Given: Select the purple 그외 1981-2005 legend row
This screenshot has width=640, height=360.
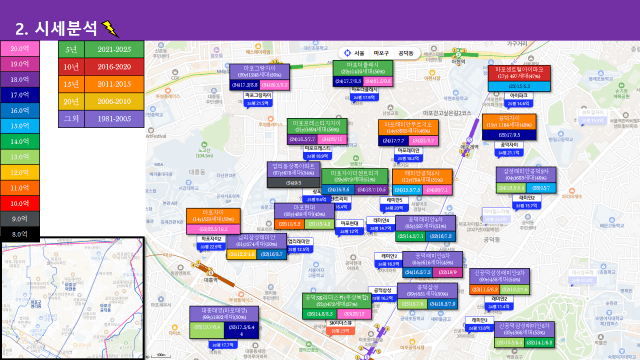Looking at the screenshot, I should (x=101, y=119).
